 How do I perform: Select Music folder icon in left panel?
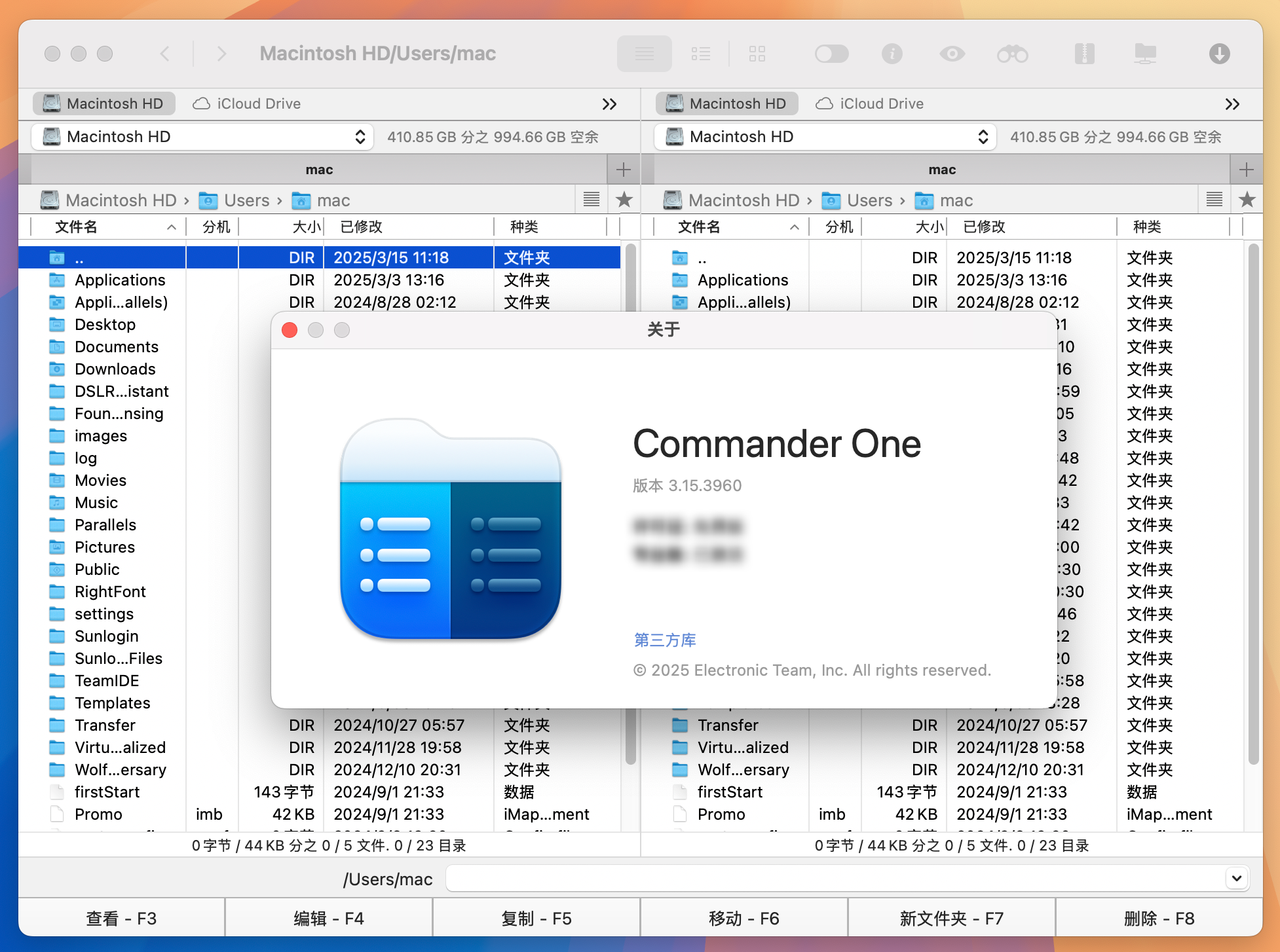click(x=58, y=503)
